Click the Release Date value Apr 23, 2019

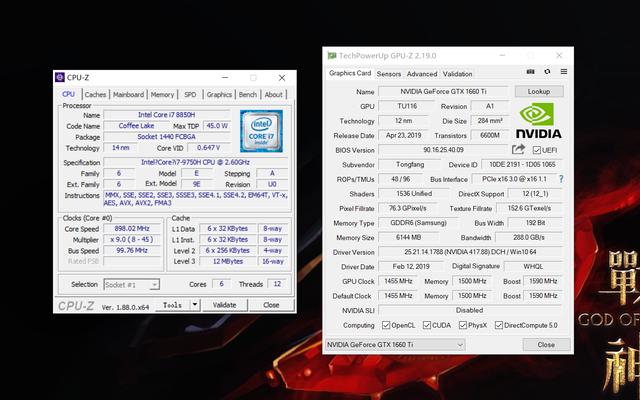[x=403, y=135]
